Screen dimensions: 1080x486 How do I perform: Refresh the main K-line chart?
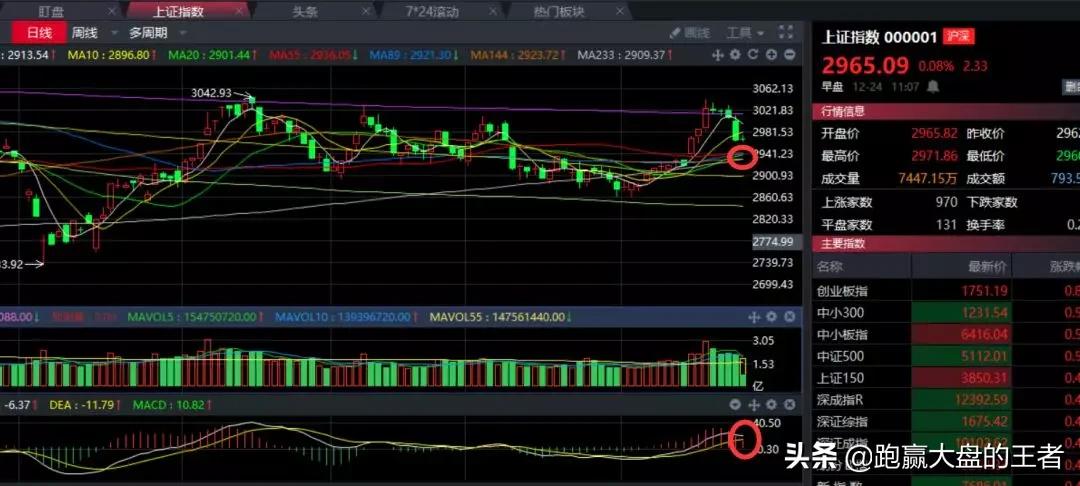point(753,55)
